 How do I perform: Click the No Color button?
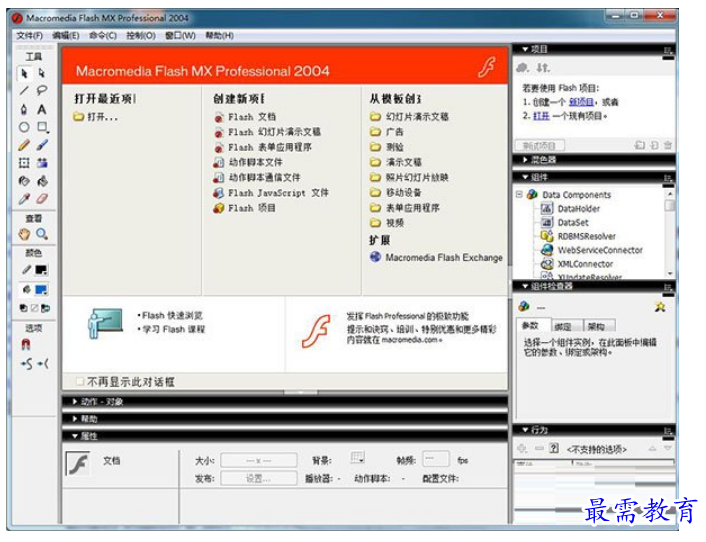pos(34,308)
